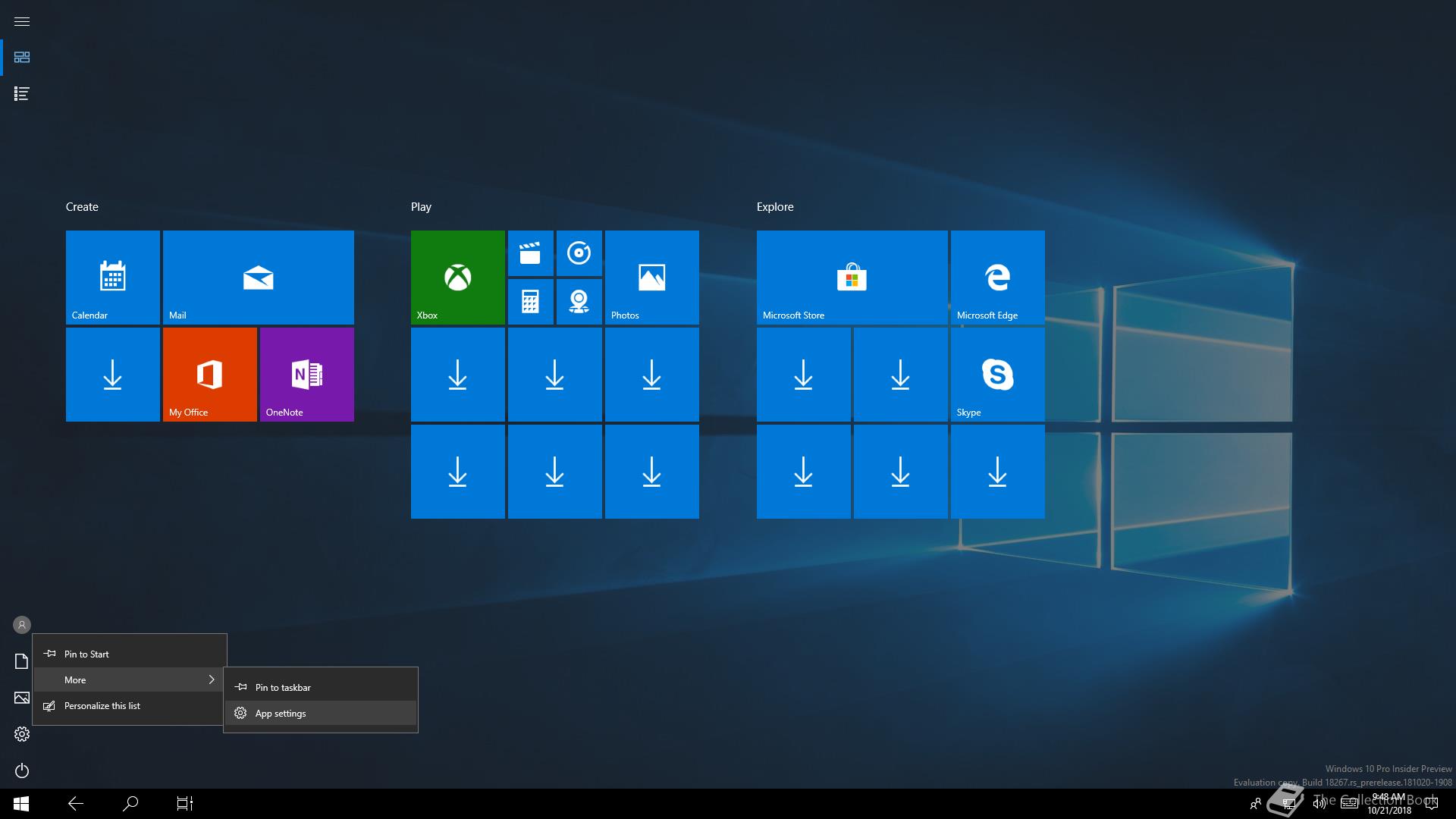Open the Calendar tile

pyautogui.click(x=113, y=278)
